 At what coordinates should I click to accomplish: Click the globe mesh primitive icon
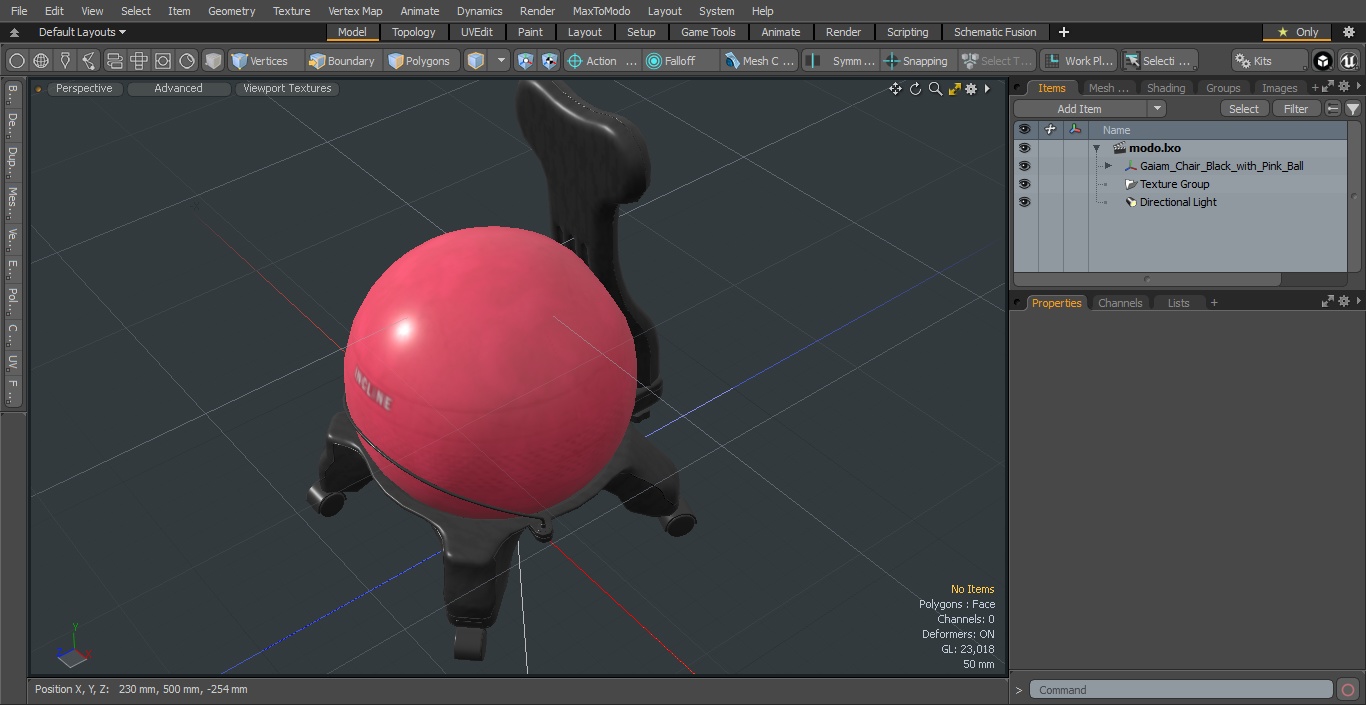41,61
